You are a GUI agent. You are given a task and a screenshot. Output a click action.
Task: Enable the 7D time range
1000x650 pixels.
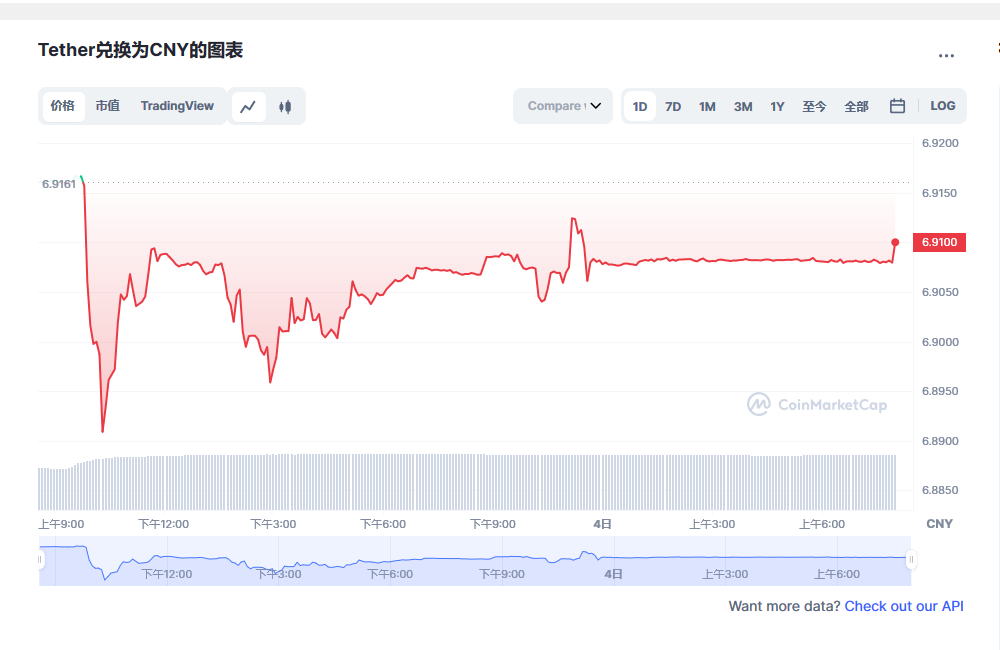672,105
